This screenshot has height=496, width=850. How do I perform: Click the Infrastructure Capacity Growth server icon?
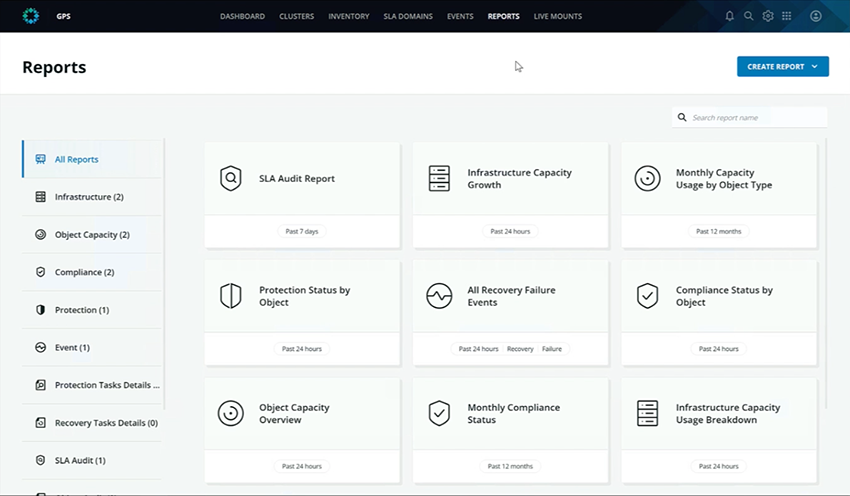click(439, 178)
